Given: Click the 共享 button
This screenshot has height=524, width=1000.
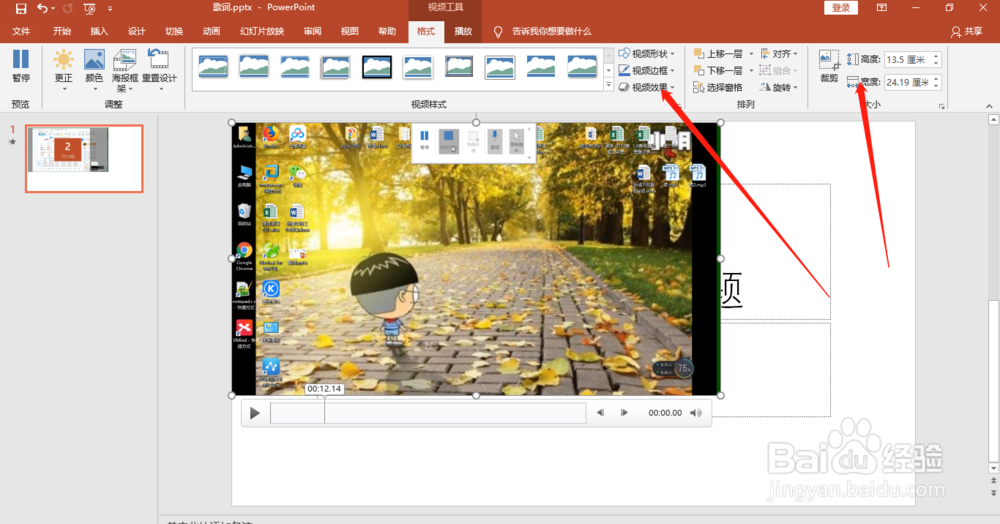Looking at the screenshot, I should [967, 31].
